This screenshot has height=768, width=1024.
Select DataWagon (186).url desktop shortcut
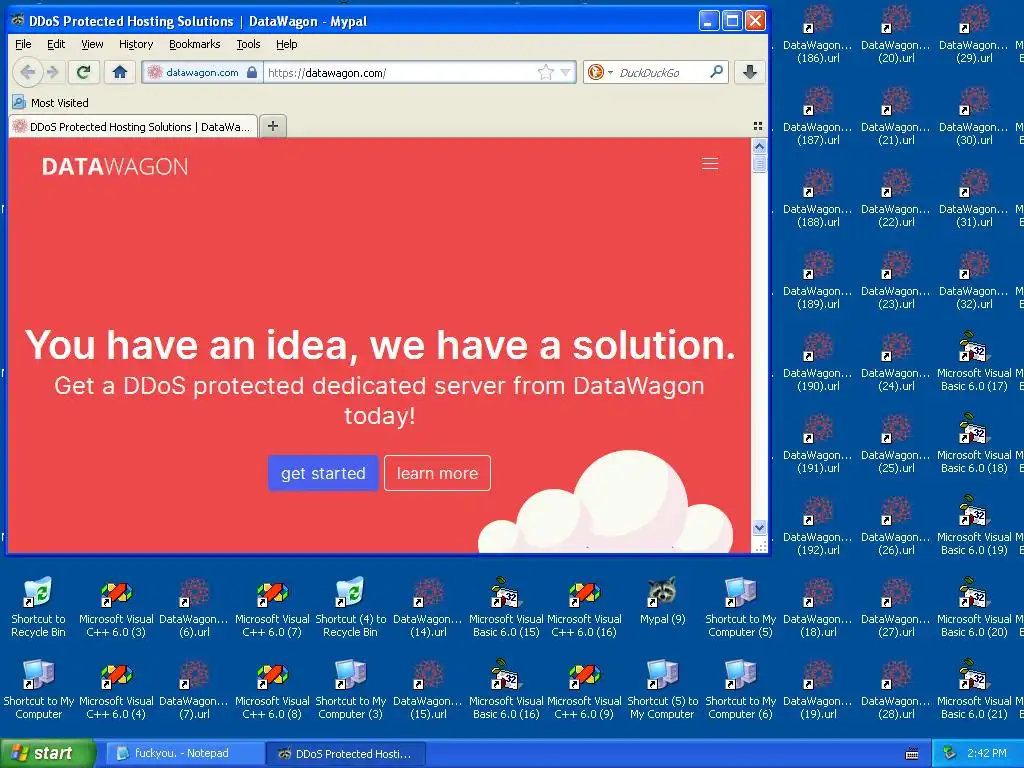pos(818,34)
